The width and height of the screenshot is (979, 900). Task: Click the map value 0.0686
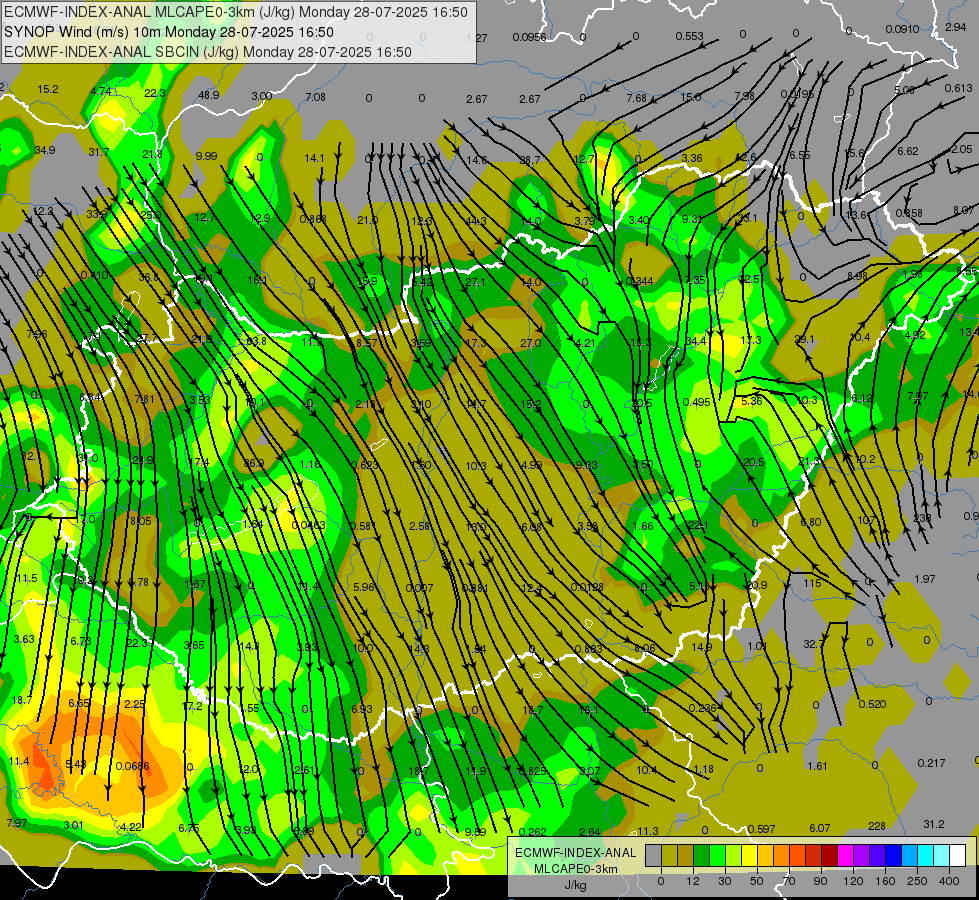(x=132, y=766)
